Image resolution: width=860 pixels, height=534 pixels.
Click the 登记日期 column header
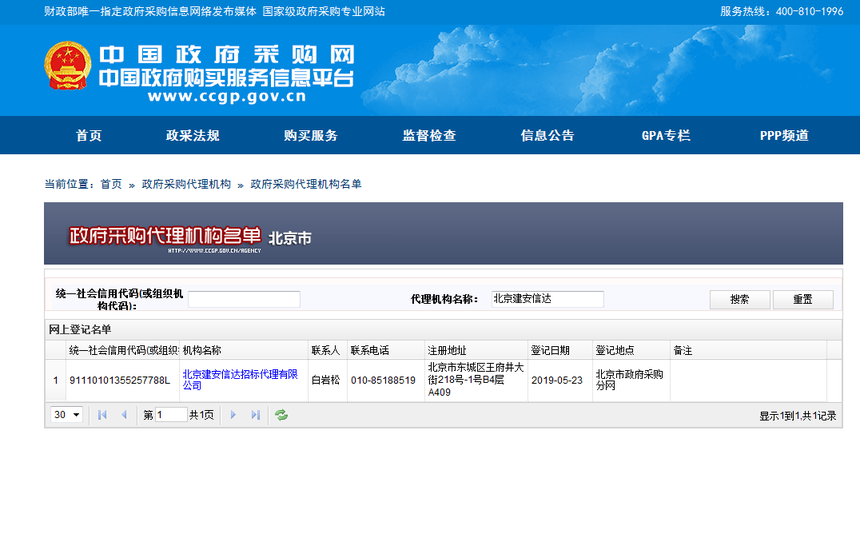tap(560, 350)
